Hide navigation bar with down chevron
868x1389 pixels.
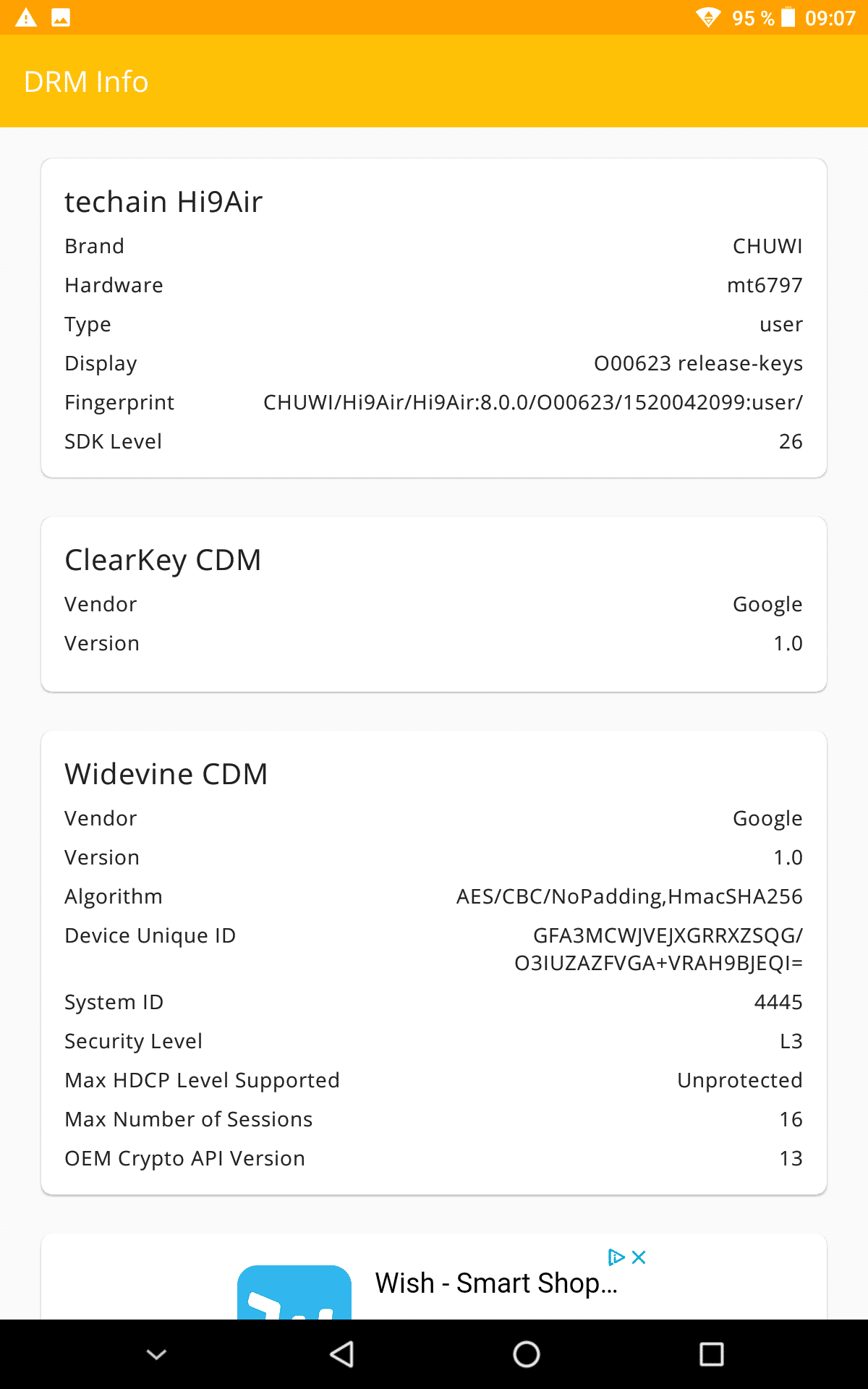click(x=156, y=1354)
